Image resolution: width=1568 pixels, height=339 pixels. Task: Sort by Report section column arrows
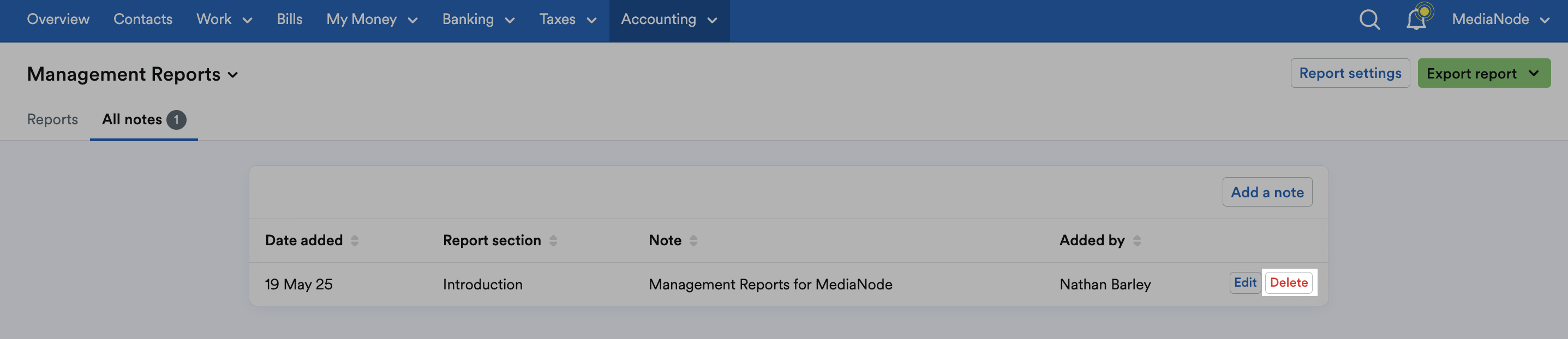click(x=553, y=240)
